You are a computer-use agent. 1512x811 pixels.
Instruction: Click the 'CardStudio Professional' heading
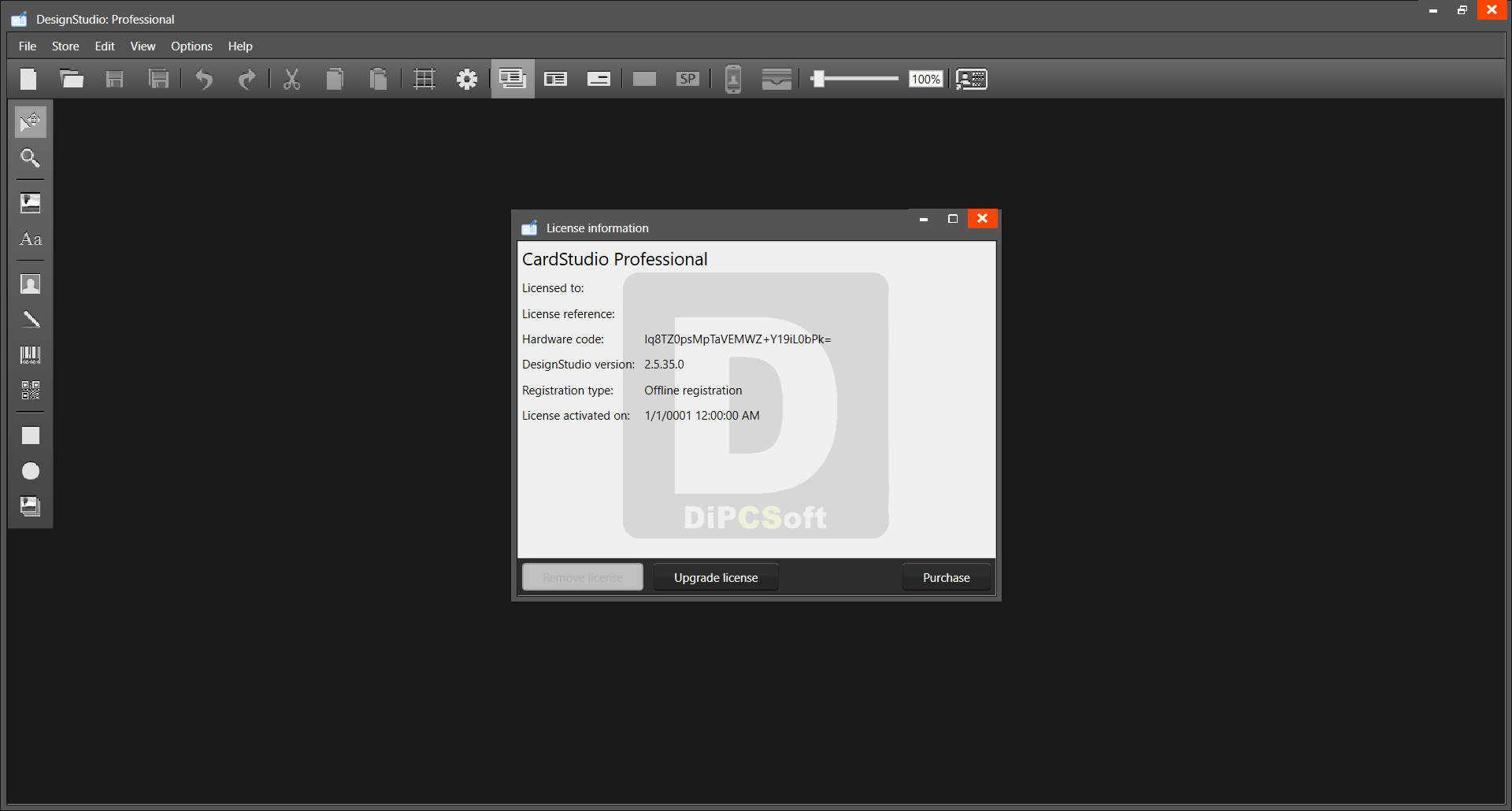614,259
